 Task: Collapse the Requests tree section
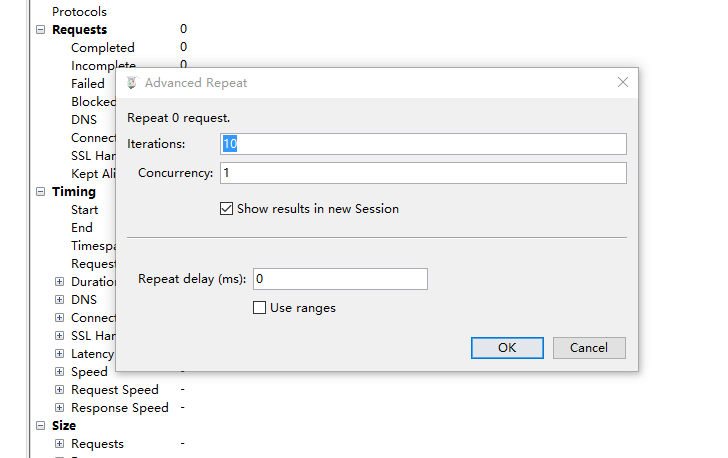click(x=41, y=30)
